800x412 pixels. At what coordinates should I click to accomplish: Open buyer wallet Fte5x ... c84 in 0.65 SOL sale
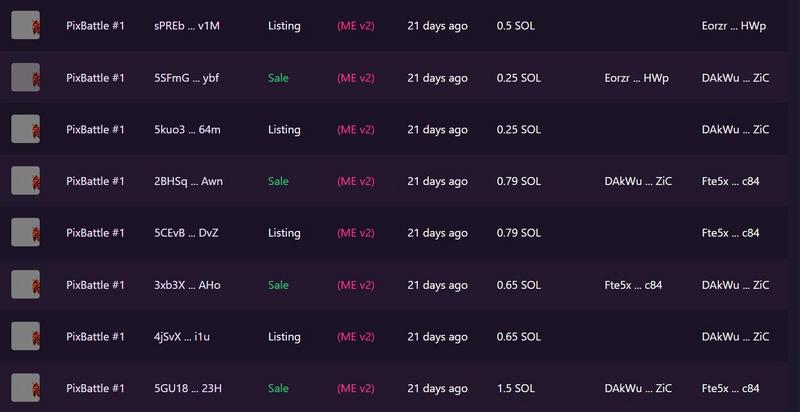pos(633,285)
